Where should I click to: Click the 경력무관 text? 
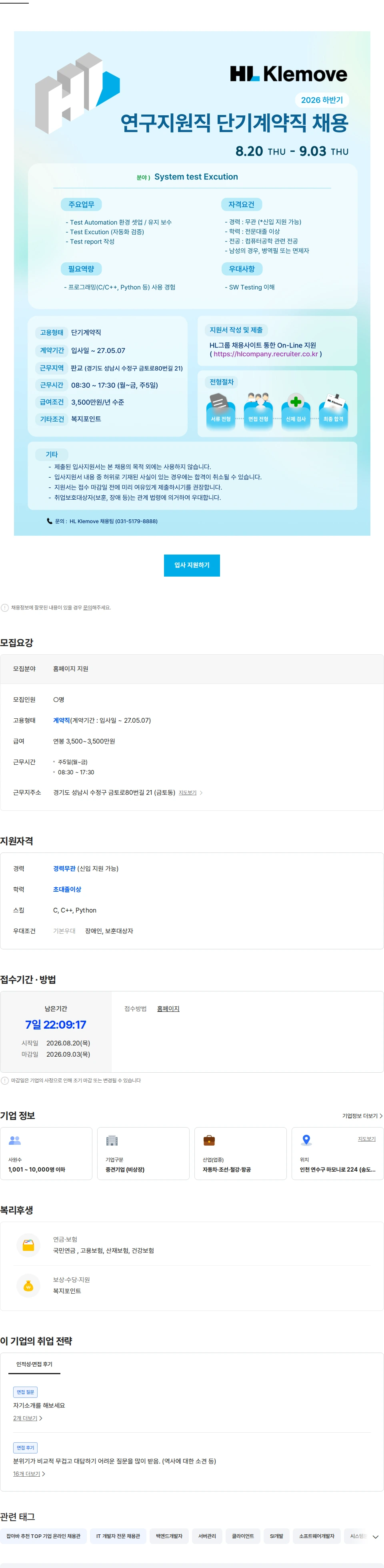click(x=64, y=868)
